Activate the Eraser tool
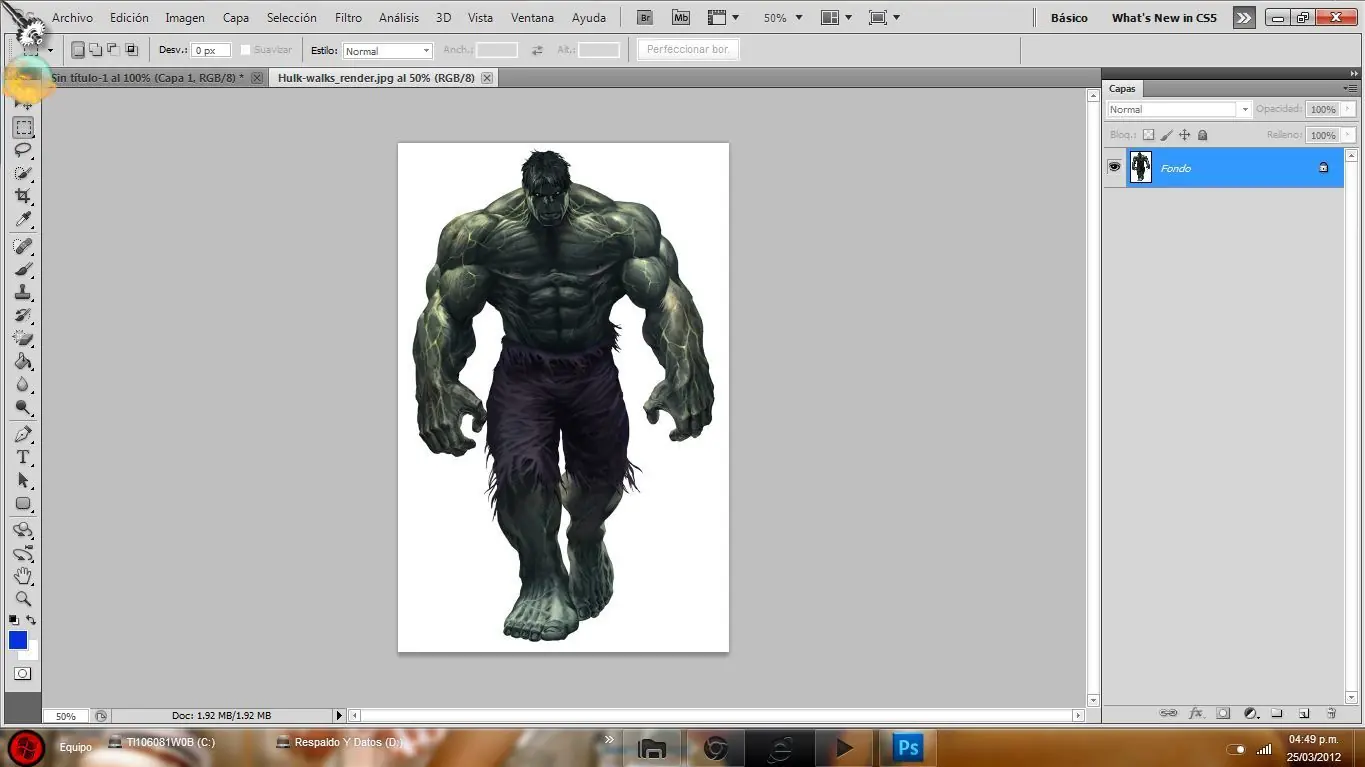The image size is (1365, 767). pyautogui.click(x=23, y=338)
